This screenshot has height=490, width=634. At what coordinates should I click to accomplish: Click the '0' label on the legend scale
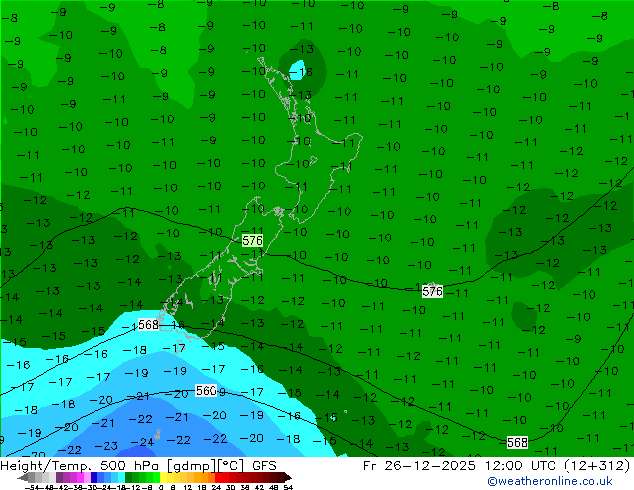pyautogui.click(x=161, y=487)
